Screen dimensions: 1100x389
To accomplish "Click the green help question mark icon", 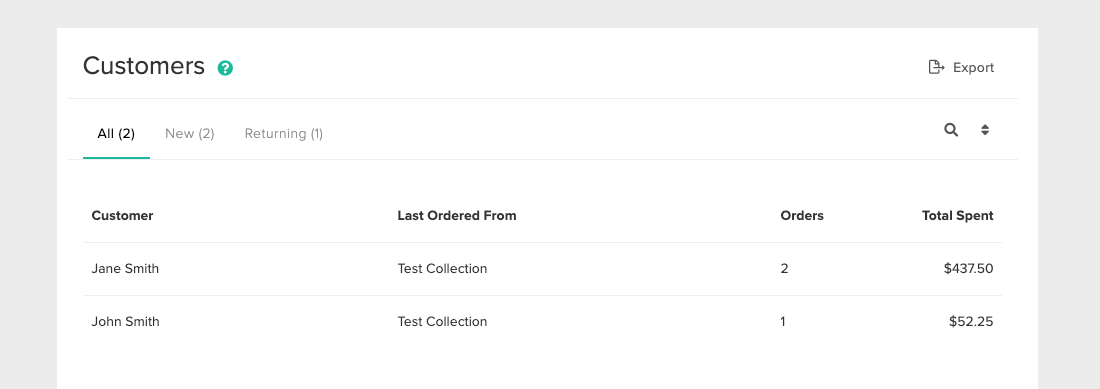I will point(225,68).
